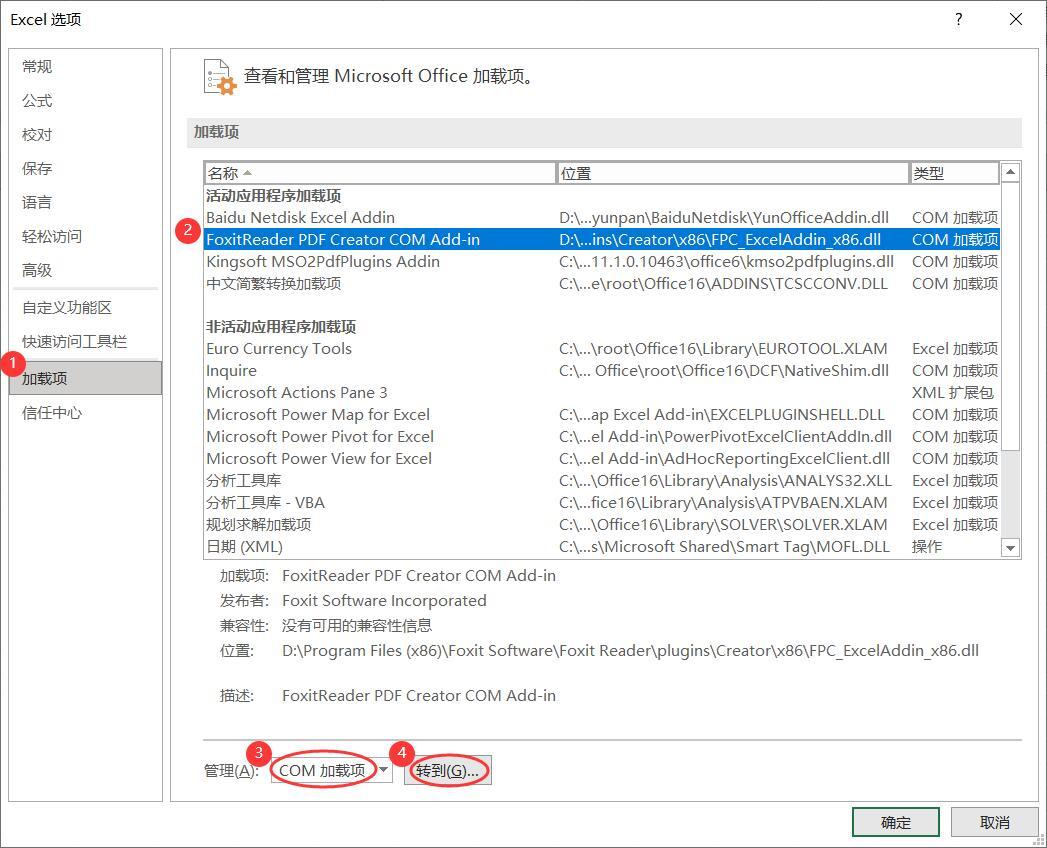Click the add-ins gear icon in header
1047x848 pixels.
pos(220,77)
